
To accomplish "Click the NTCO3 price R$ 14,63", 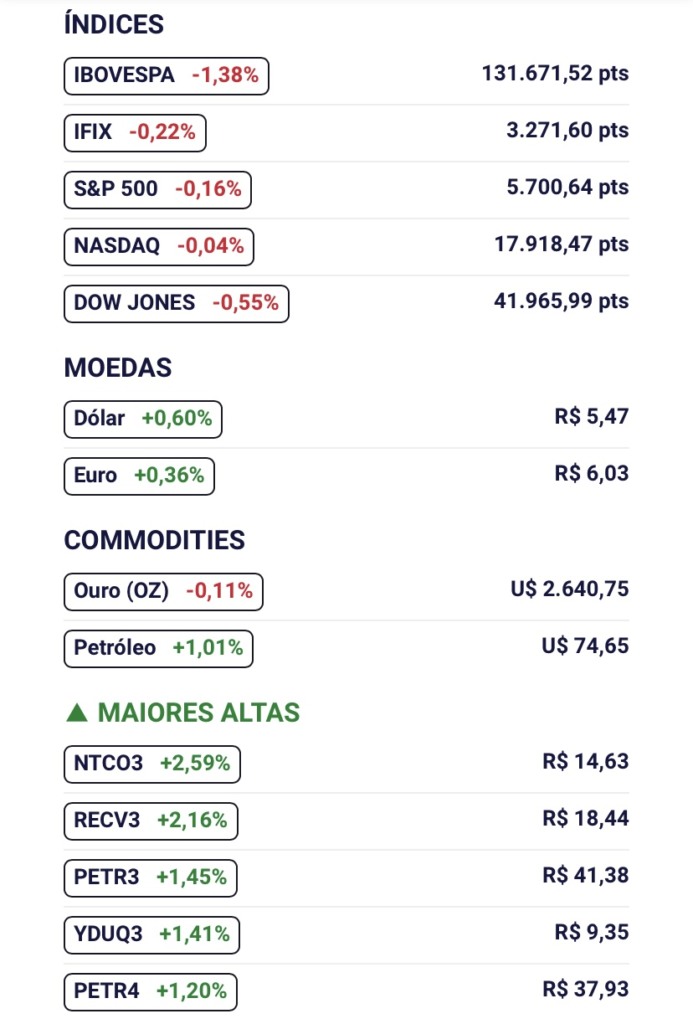I will click(586, 761).
